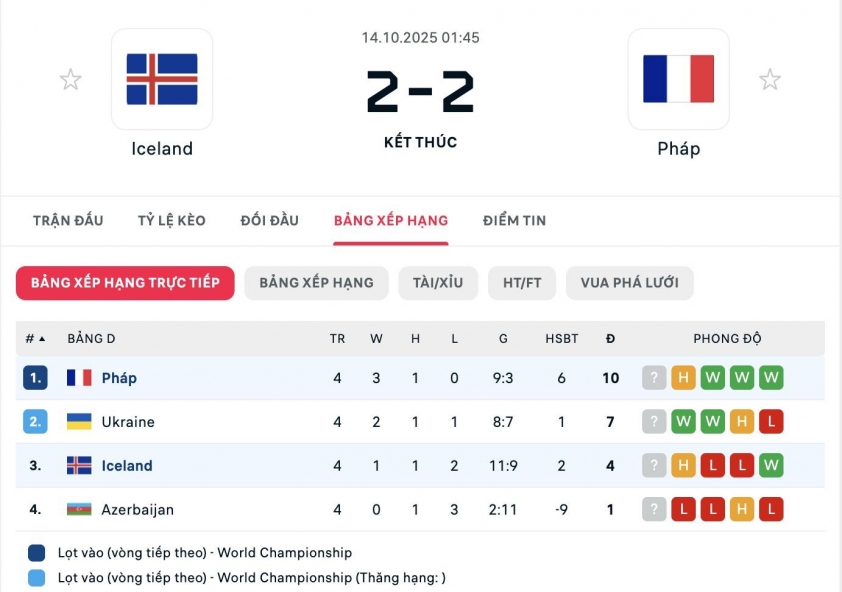842x592 pixels.
Task: Click Ukraine's red L form badge
Action: coord(771,422)
